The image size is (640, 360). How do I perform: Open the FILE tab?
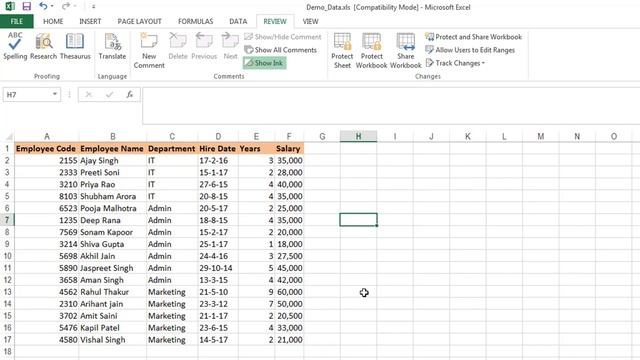pos(17,21)
